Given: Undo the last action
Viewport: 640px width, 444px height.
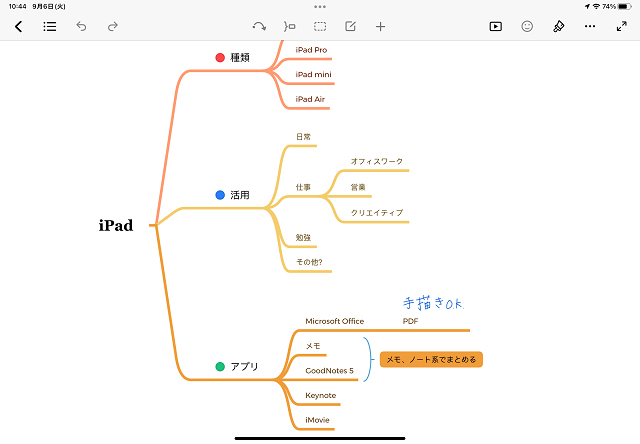Looking at the screenshot, I should [x=81, y=27].
